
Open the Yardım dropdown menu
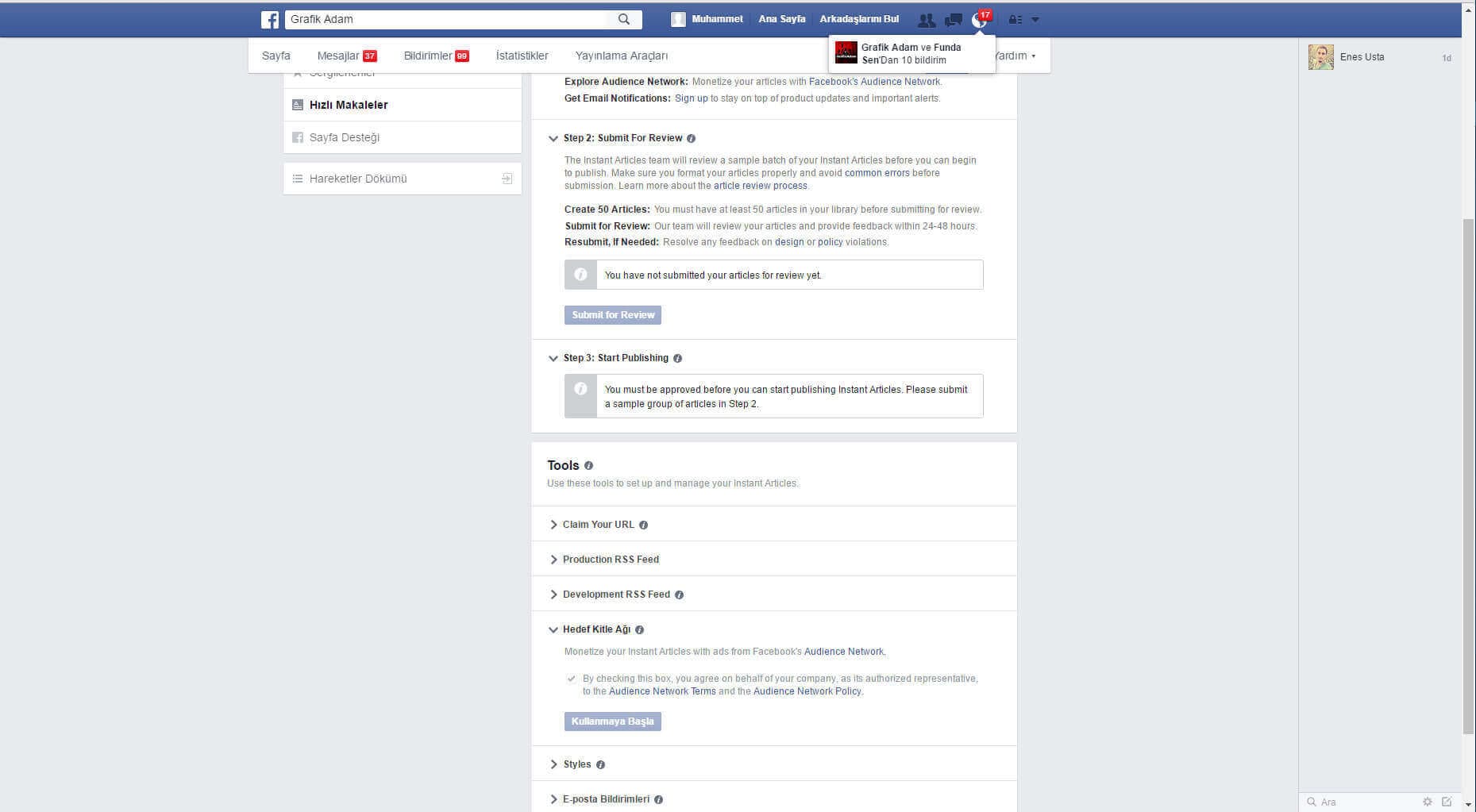[1015, 56]
